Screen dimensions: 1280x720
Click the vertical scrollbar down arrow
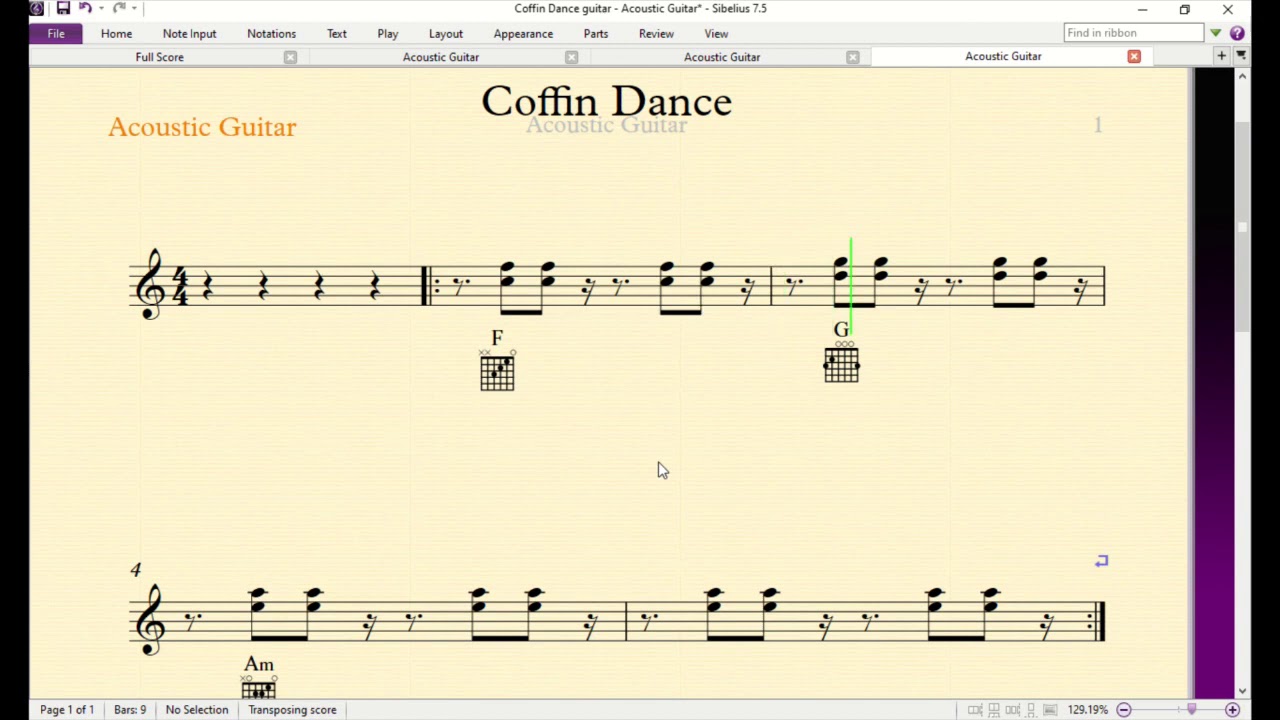(x=1242, y=691)
